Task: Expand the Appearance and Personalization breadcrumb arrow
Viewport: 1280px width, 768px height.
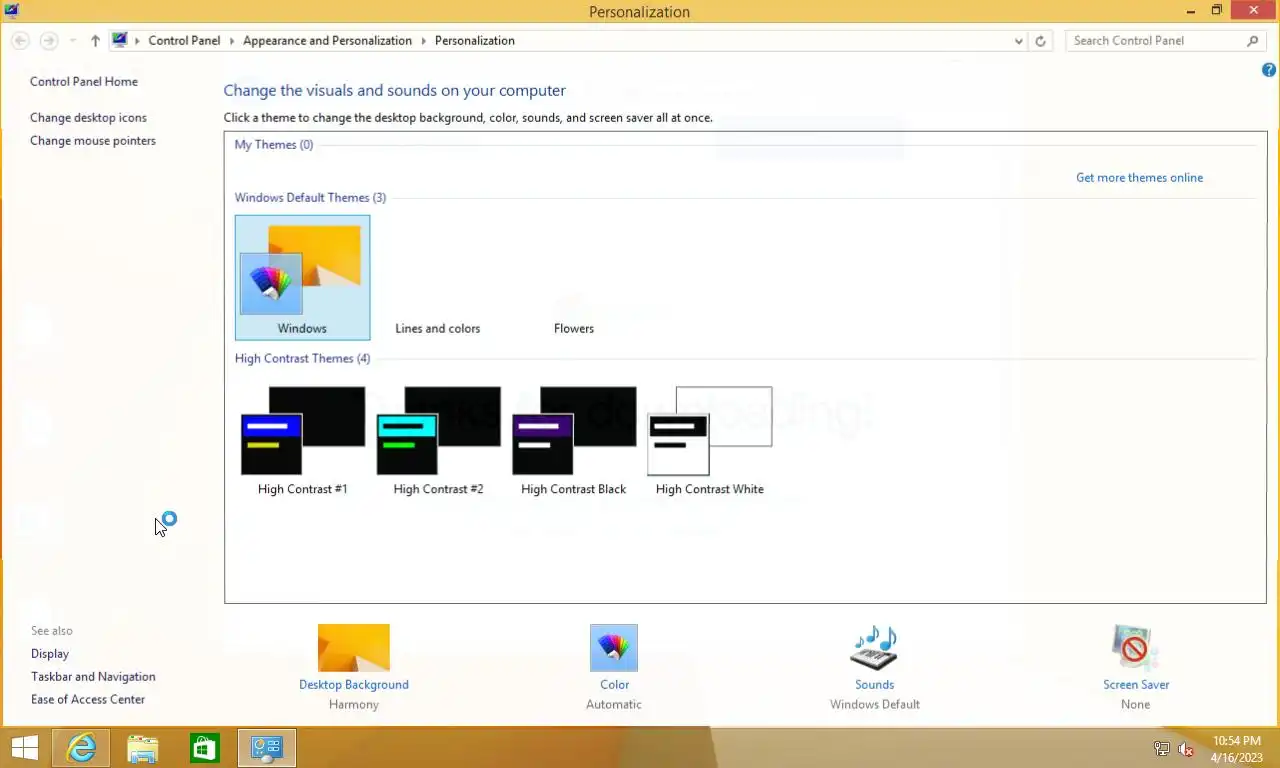Action: (423, 41)
